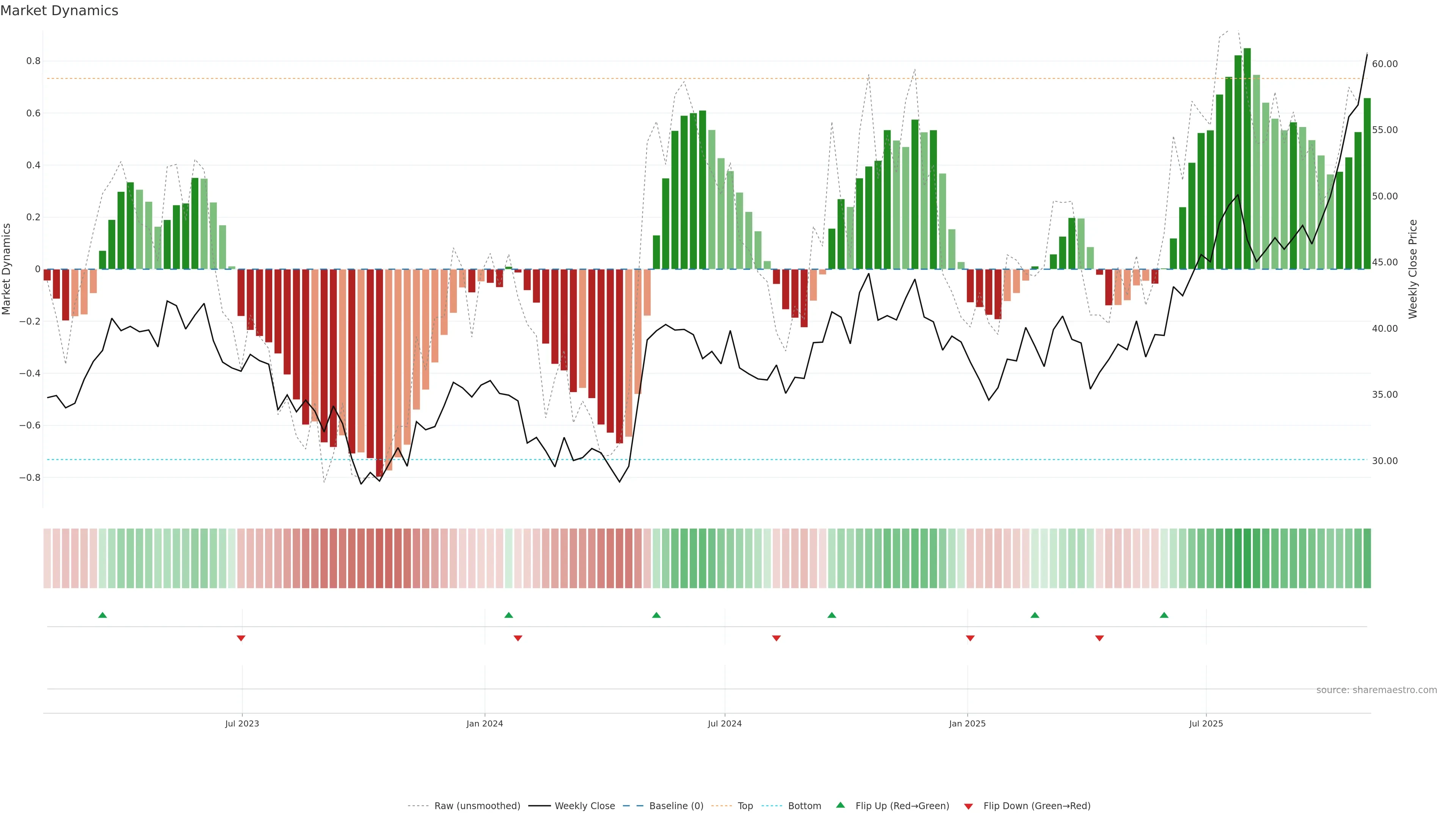This screenshot has height=819, width=1456.
Task: Toggle the Raw (unsmoothed) legend entry
Action: (x=477, y=805)
